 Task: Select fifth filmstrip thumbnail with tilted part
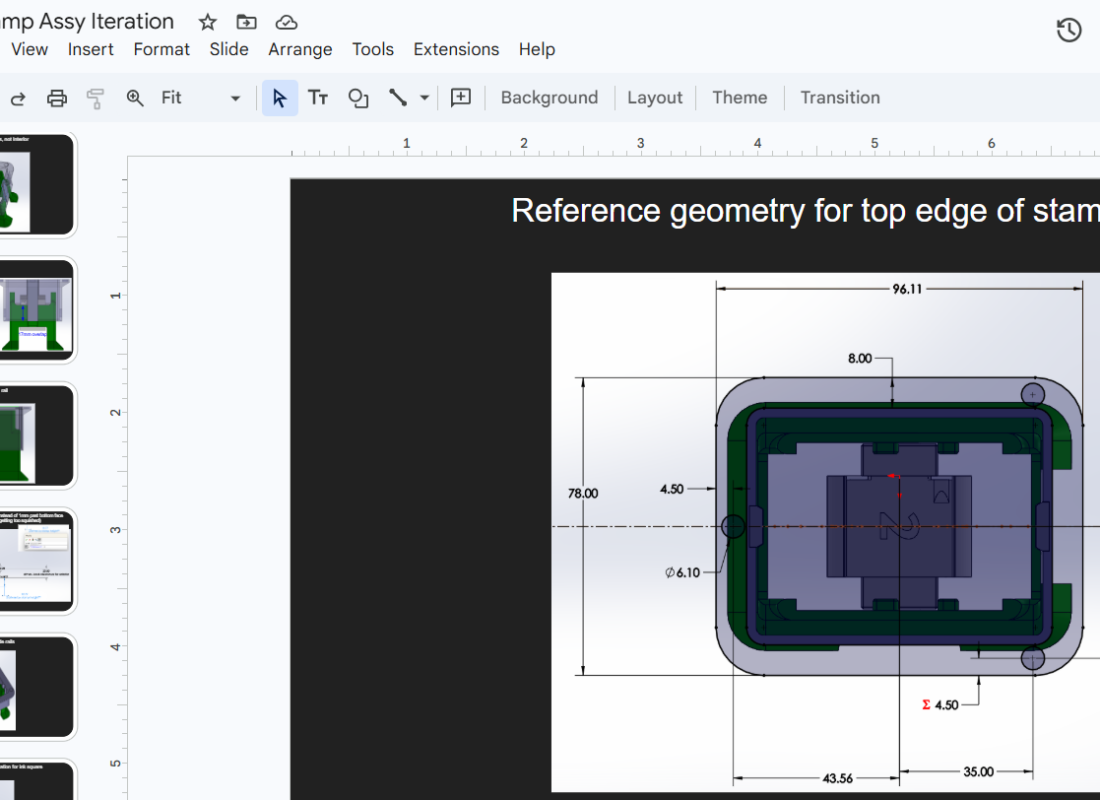point(36,686)
